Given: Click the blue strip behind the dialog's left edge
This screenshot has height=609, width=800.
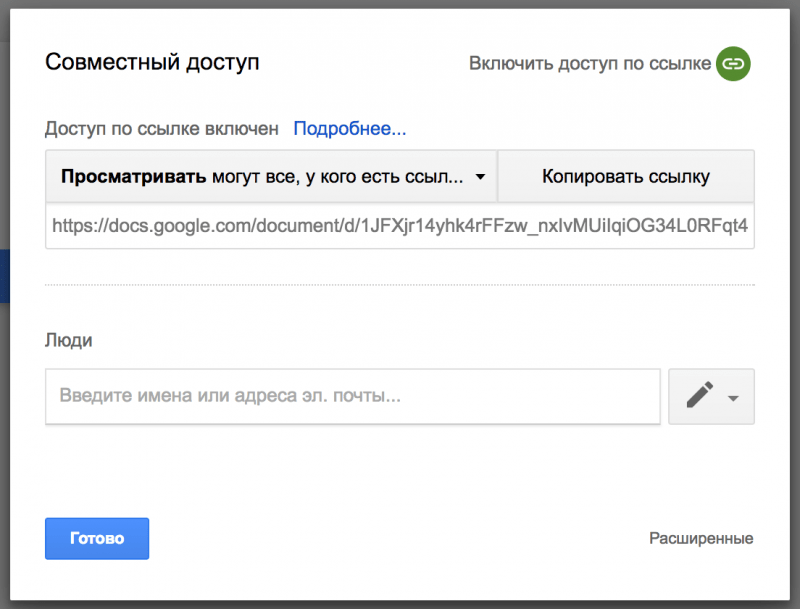Looking at the screenshot, I should click(x=4, y=276).
